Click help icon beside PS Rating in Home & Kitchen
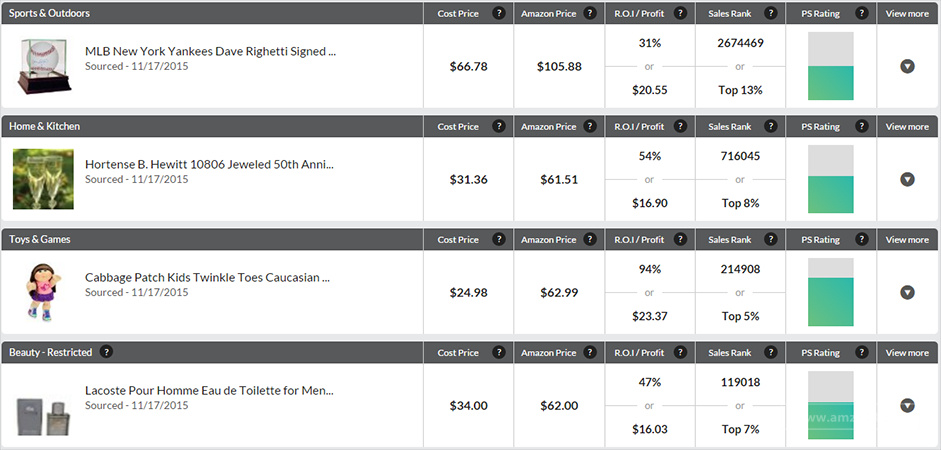The image size is (941, 450). pyautogui.click(x=860, y=127)
